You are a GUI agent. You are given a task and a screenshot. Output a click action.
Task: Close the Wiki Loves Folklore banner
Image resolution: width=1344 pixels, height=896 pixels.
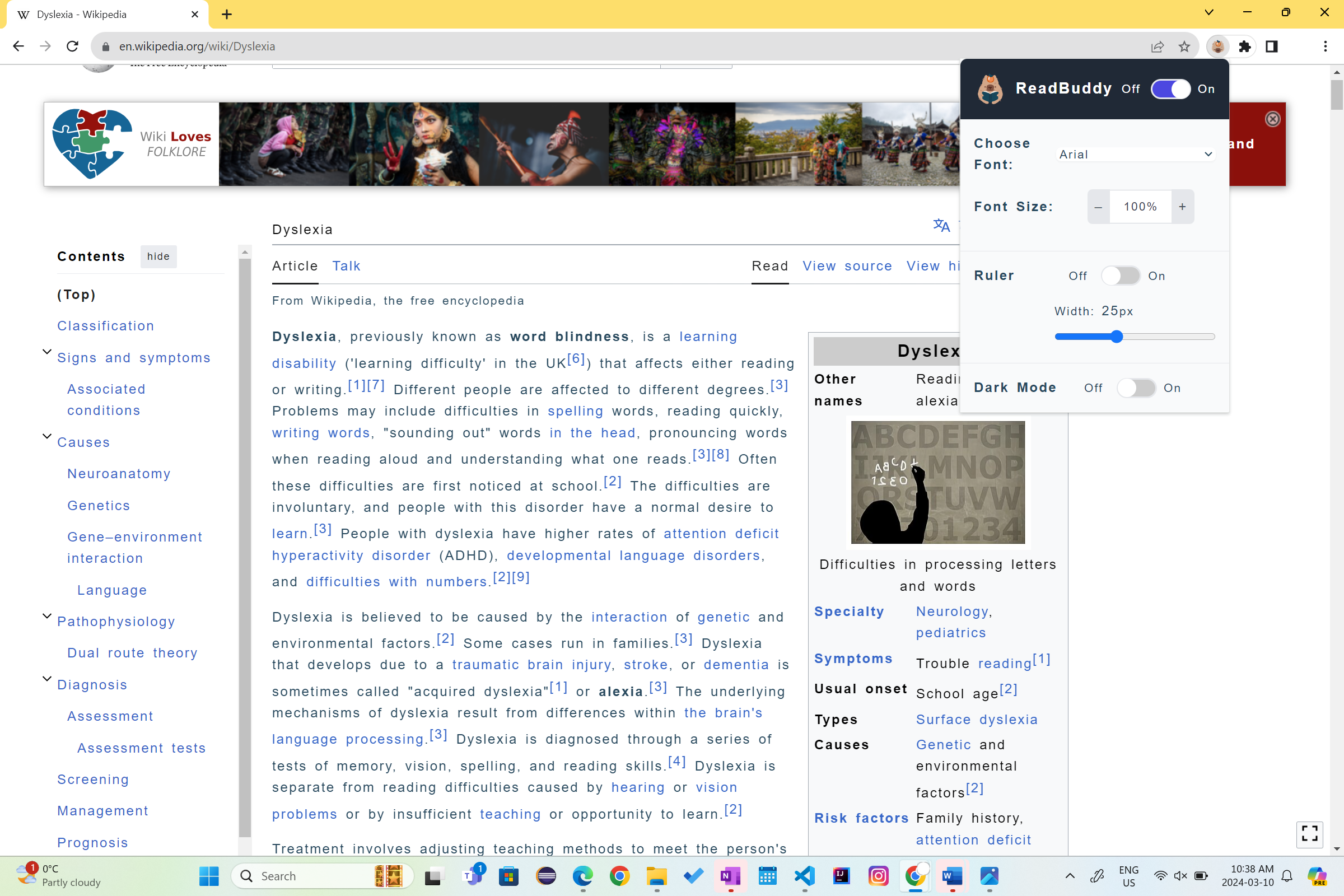pos(1272,119)
